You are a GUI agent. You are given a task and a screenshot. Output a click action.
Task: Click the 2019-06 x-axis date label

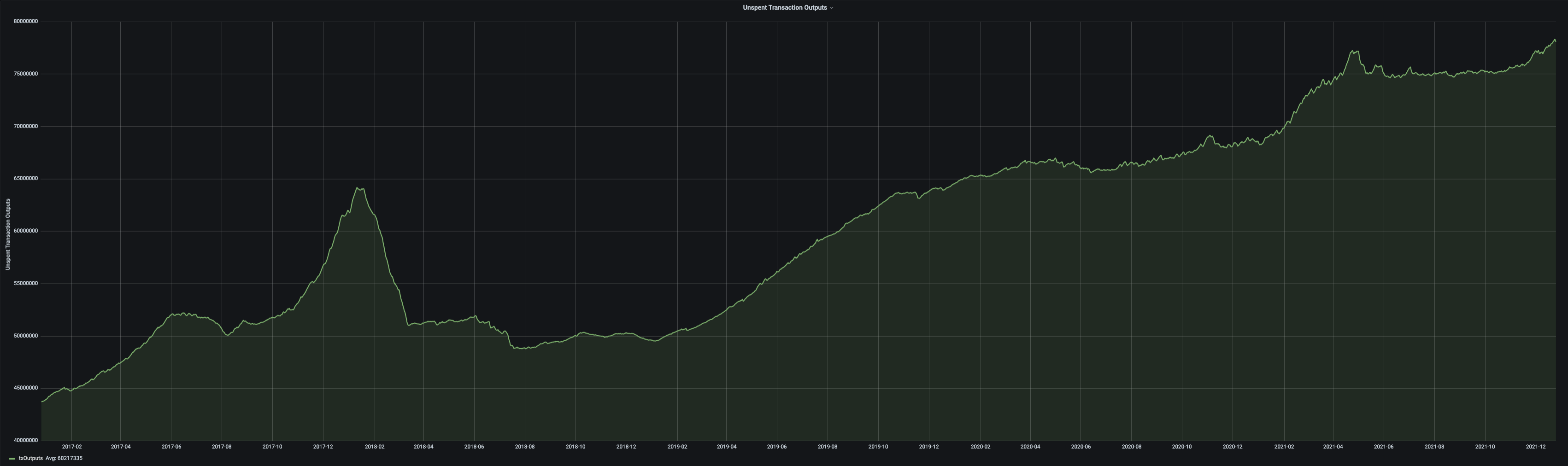(x=777, y=447)
